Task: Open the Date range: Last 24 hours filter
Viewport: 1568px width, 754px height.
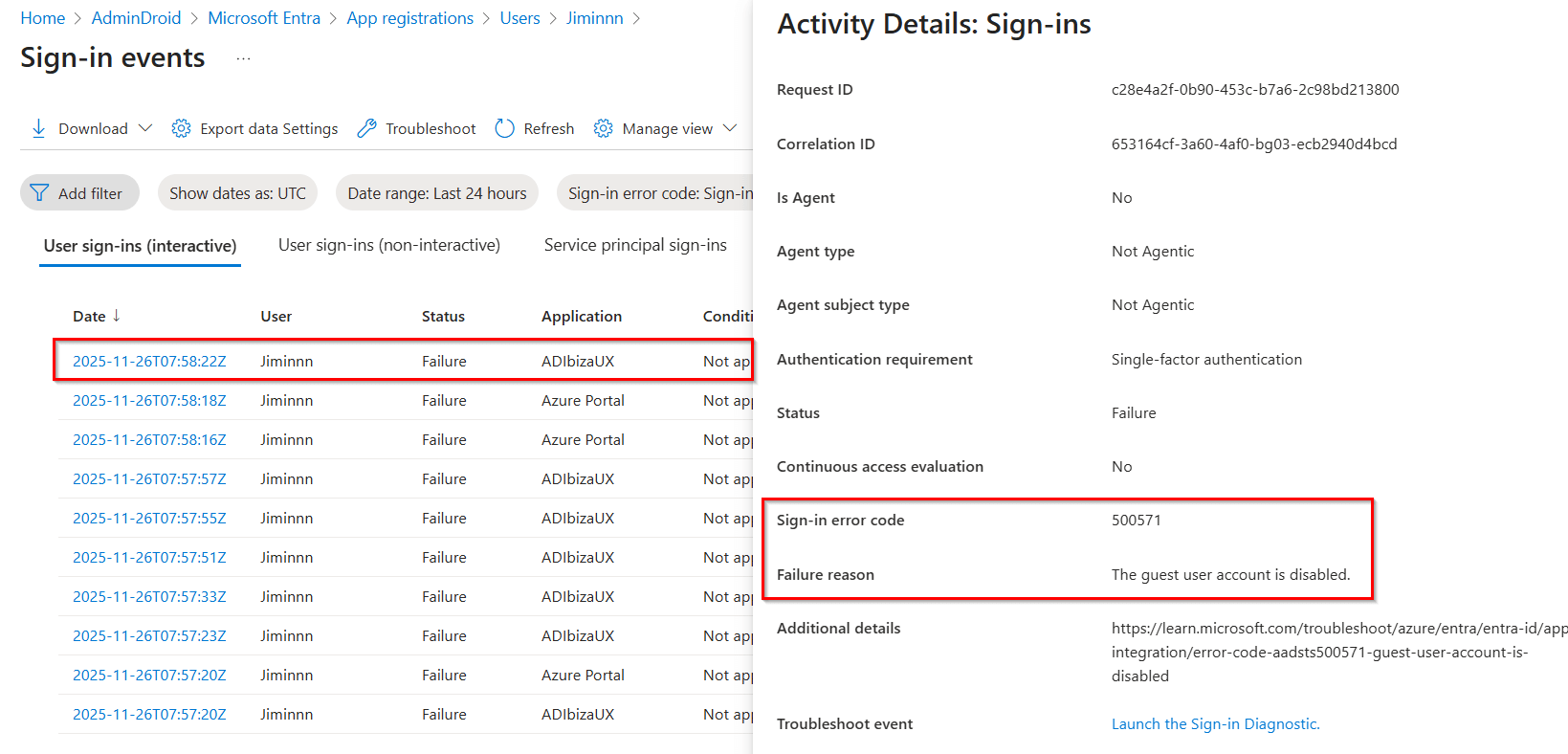Action: click(436, 192)
